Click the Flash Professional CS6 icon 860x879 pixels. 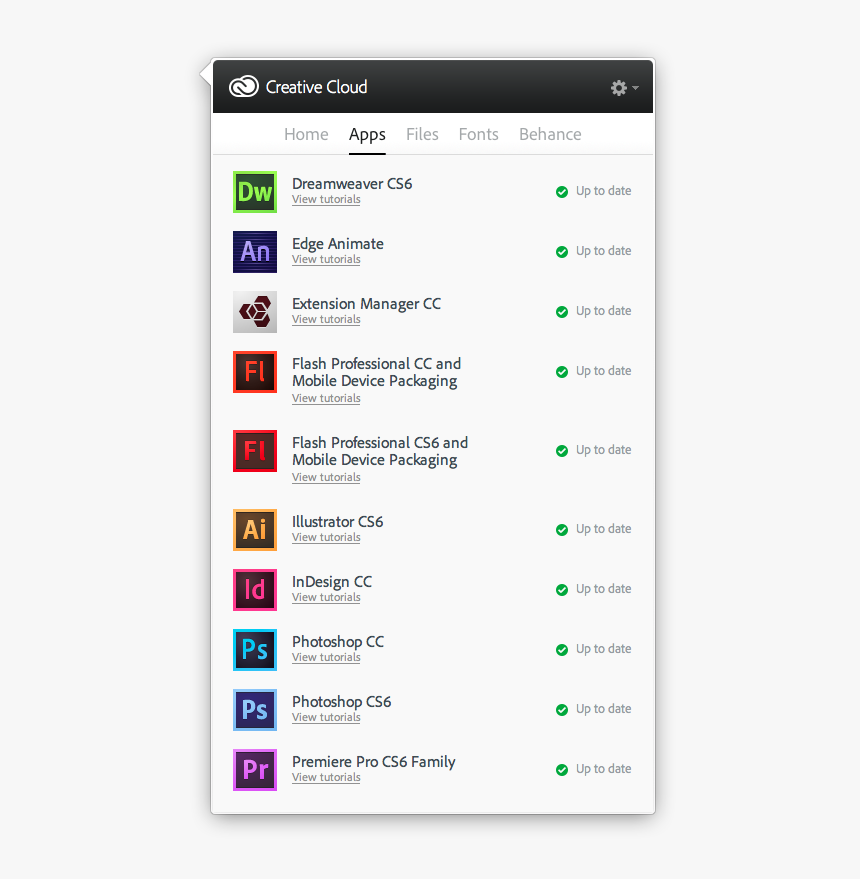(x=255, y=451)
